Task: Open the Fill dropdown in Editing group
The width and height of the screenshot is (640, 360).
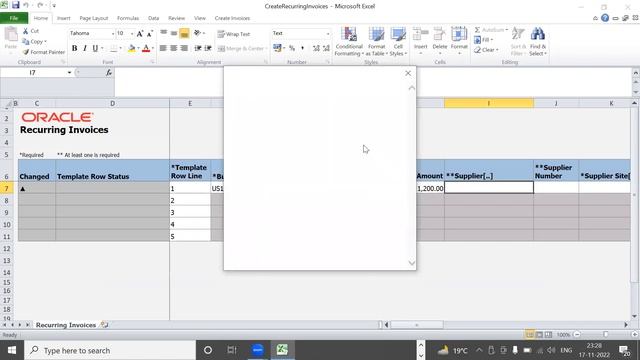Action: tap(484, 40)
